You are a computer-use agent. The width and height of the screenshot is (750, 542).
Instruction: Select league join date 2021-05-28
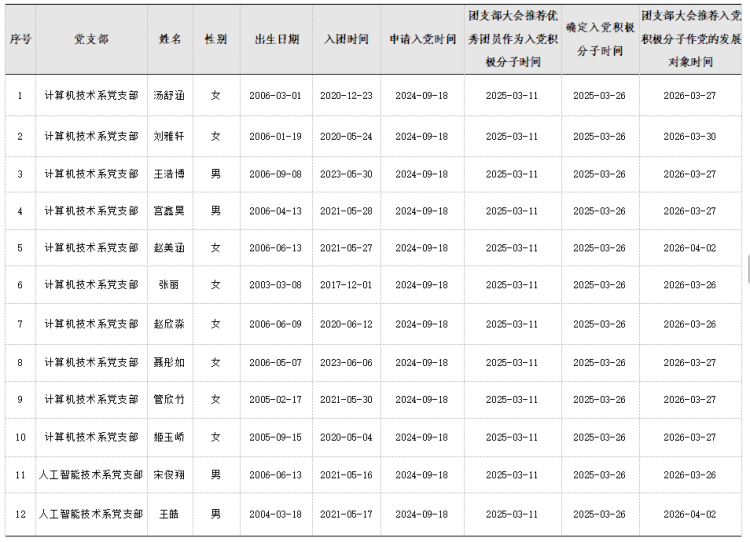(346, 211)
